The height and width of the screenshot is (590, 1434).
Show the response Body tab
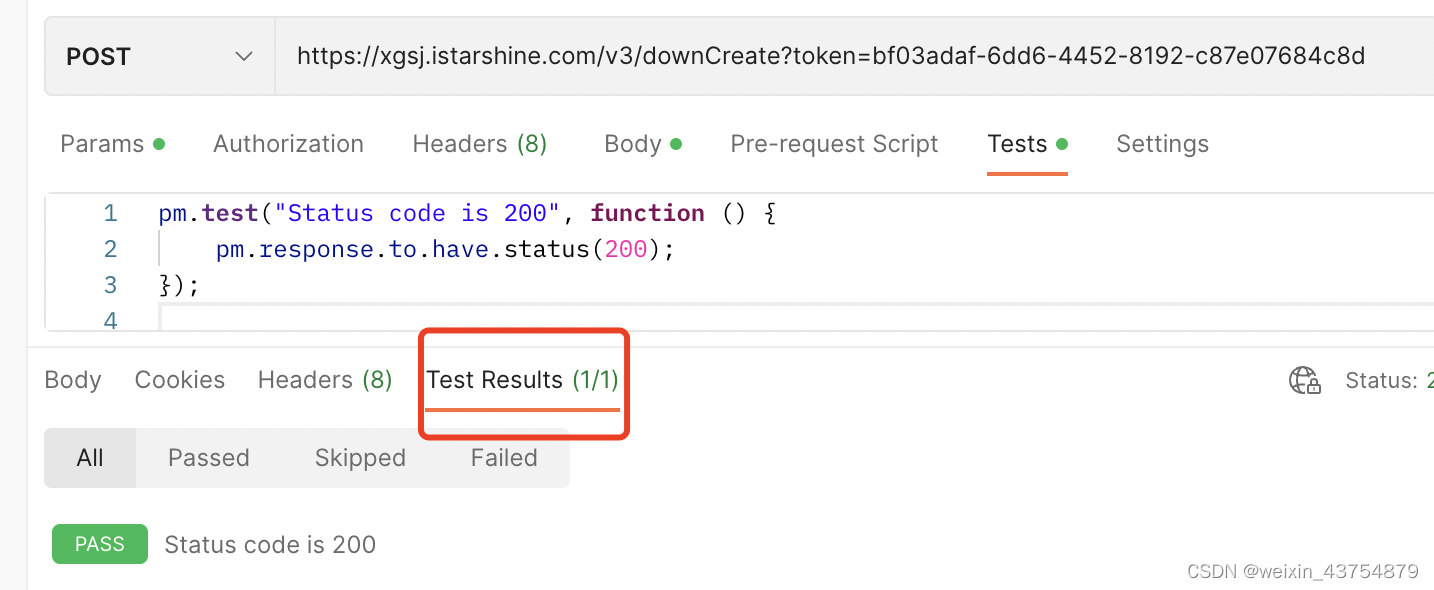[73, 380]
